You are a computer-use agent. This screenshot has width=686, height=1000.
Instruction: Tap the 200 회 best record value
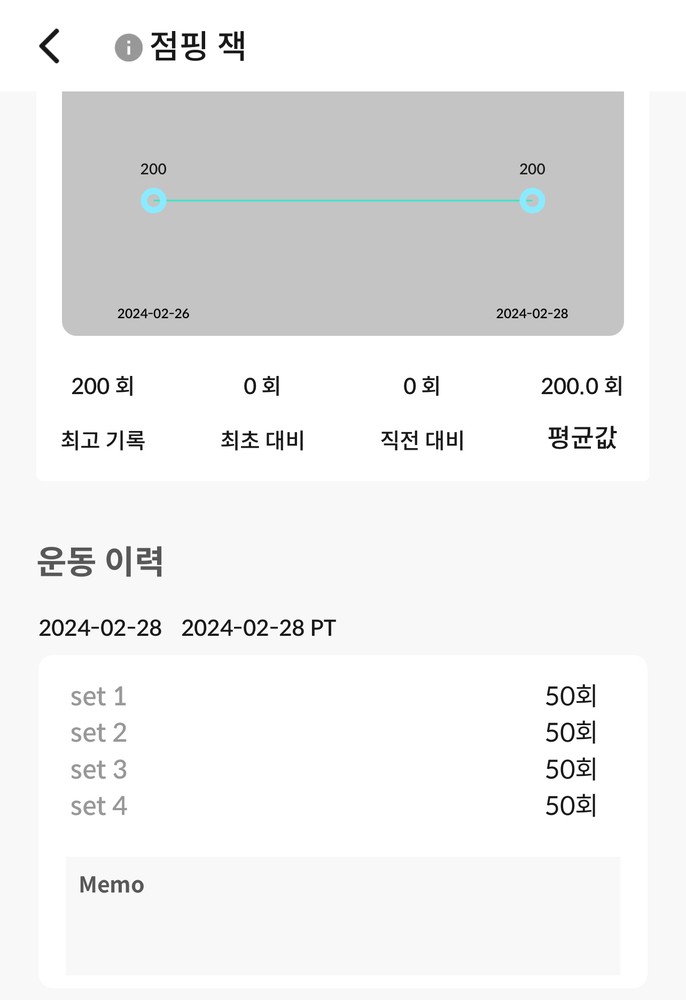click(x=103, y=386)
